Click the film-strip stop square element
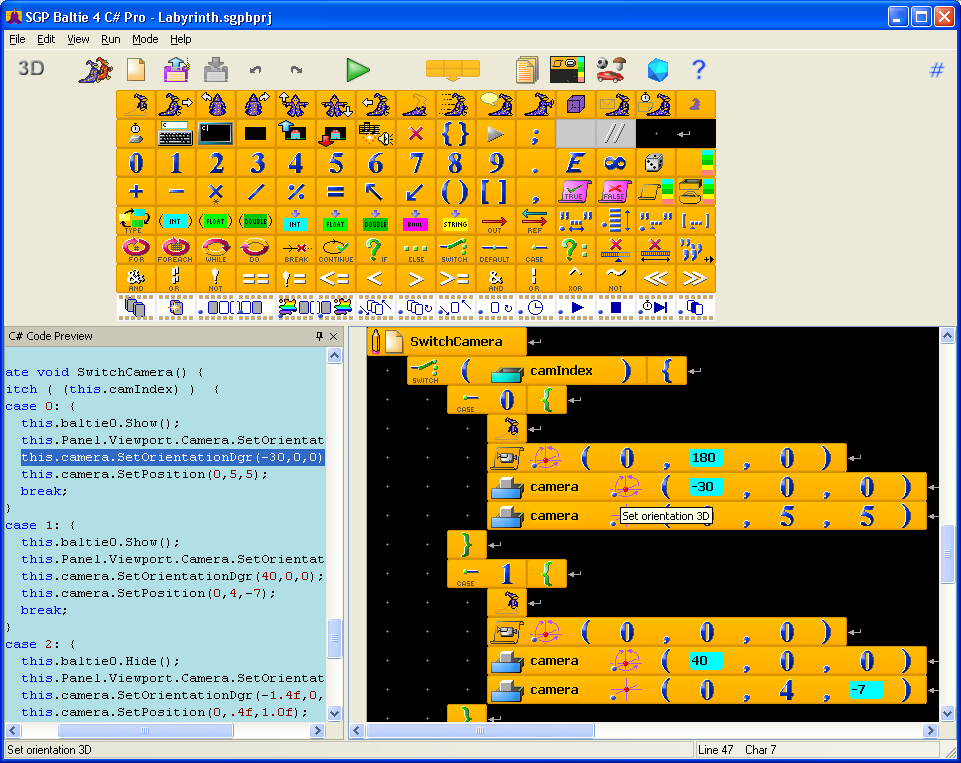This screenshot has height=763, width=961. coord(615,308)
